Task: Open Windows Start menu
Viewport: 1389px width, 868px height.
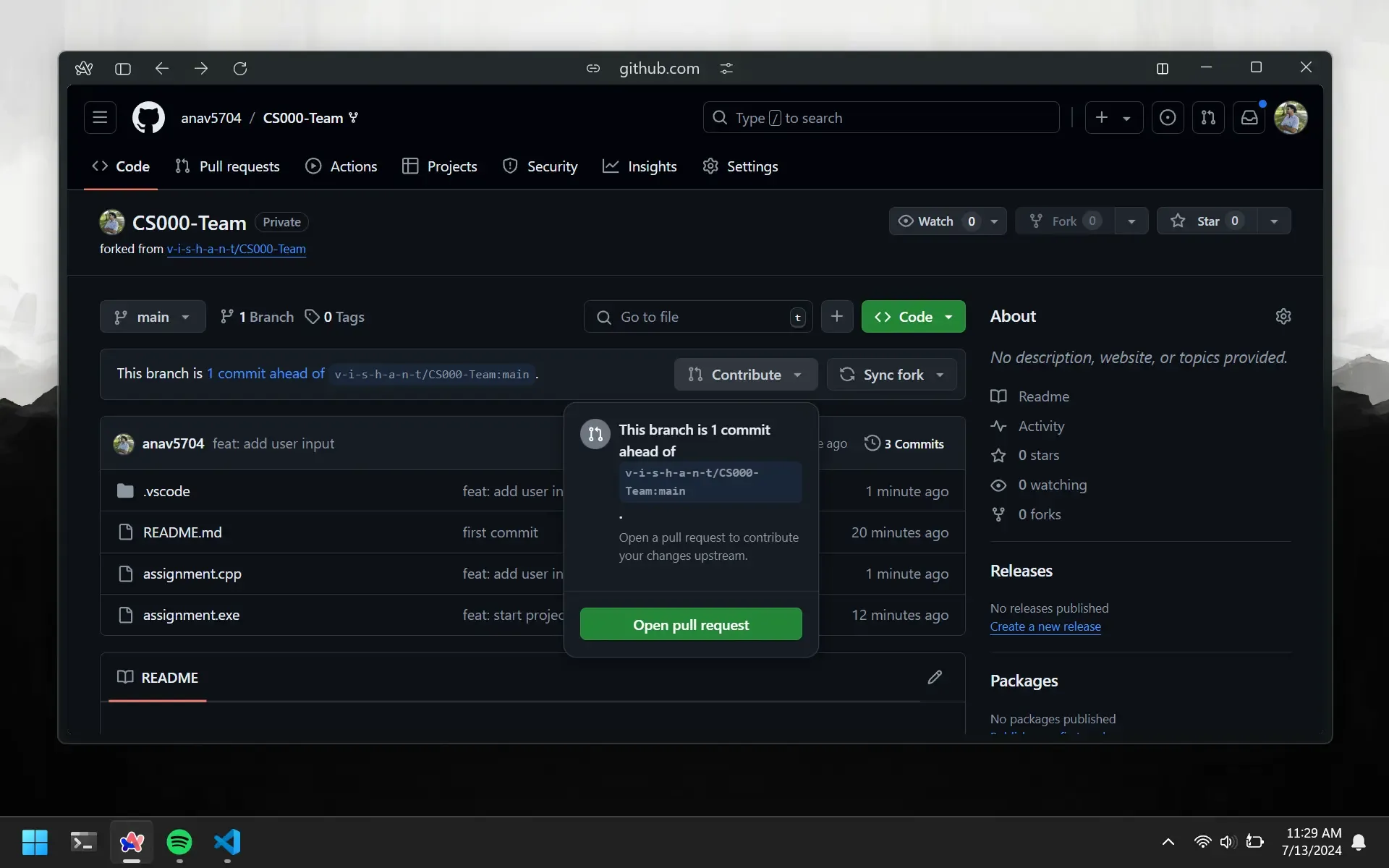Action: click(35, 842)
